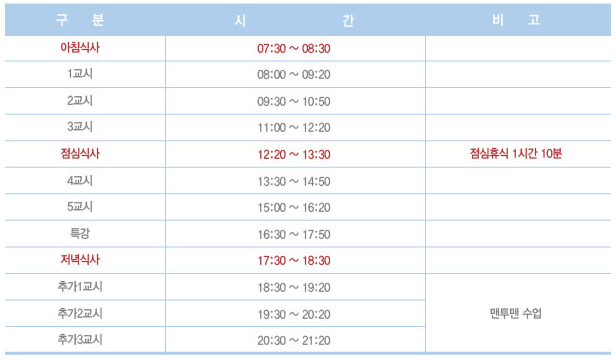Viewport: 616px width, 360px height.
Task: Click the 비고 column header
Action: coord(516,20)
